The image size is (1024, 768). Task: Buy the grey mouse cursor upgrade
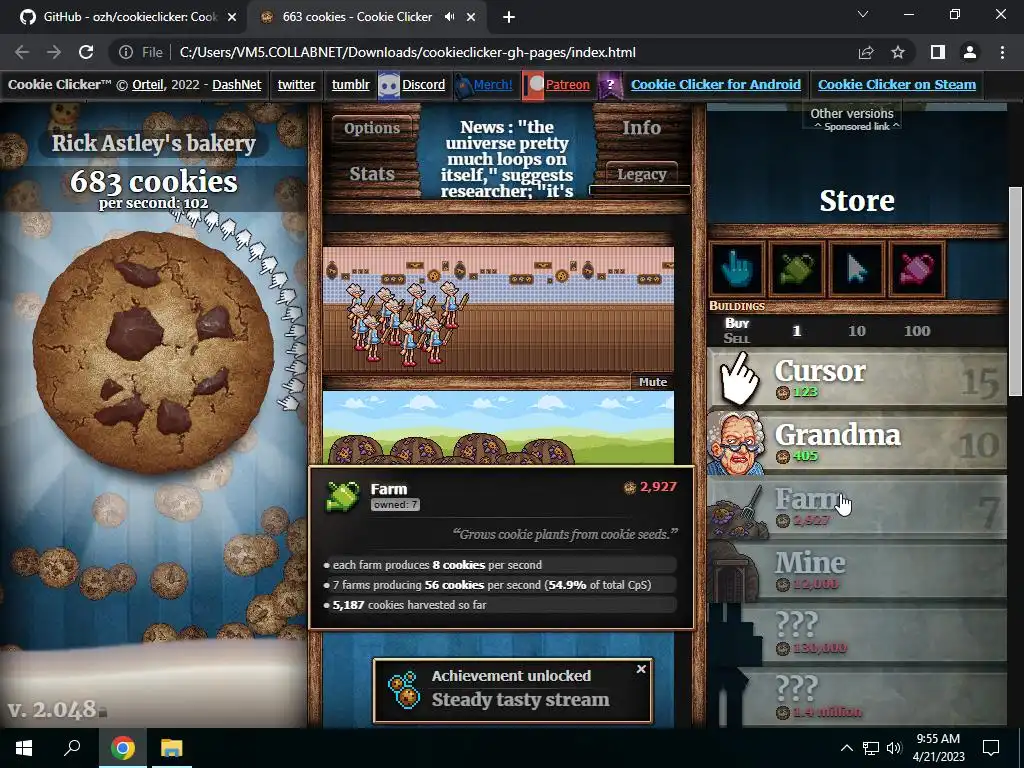[857, 268]
